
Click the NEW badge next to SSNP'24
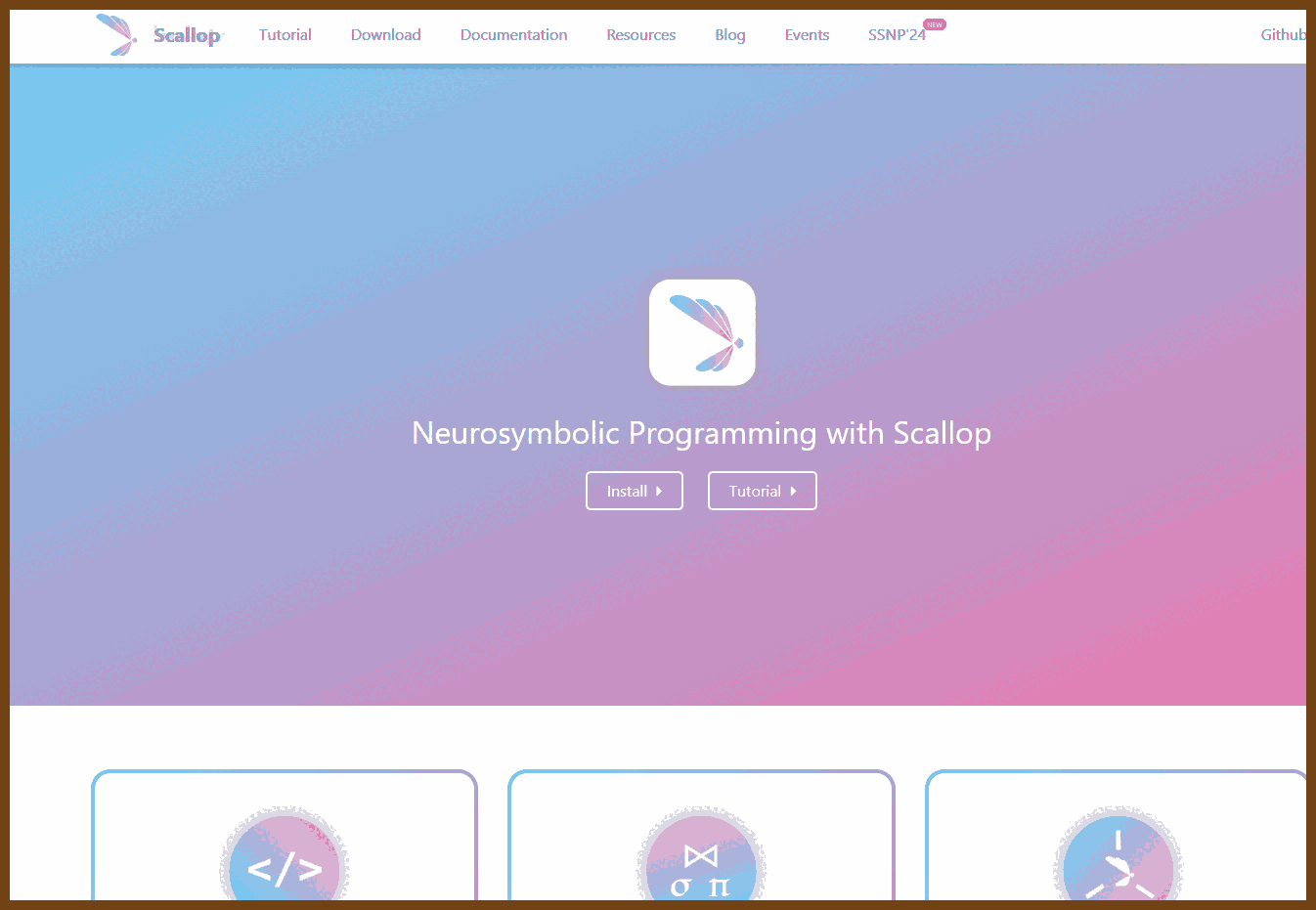click(935, 24)
